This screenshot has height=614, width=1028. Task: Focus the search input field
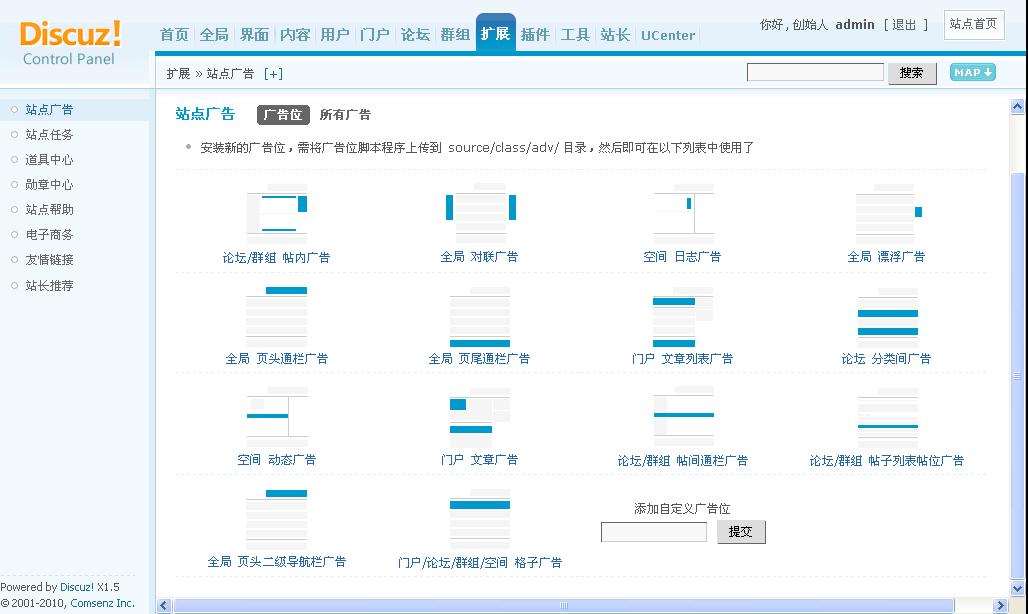(x=815, y=72)
